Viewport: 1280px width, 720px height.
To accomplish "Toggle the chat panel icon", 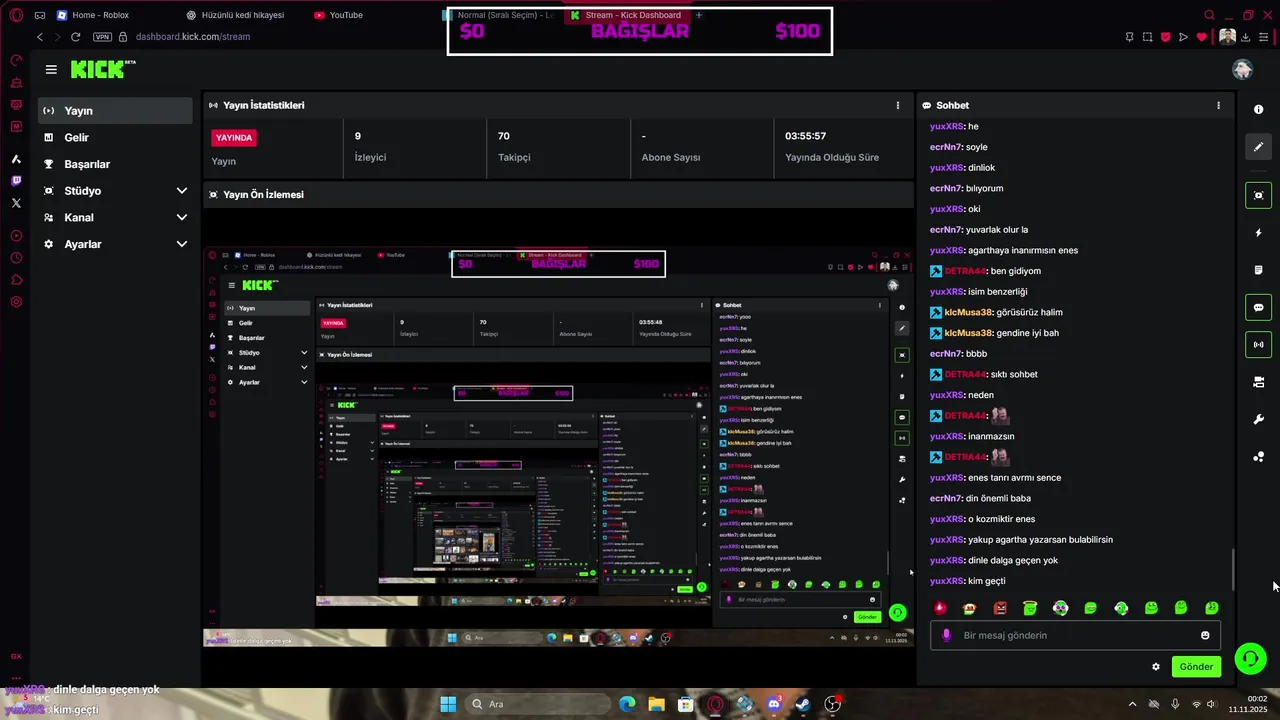I will pyautogui.click(x=1258, y=307).
